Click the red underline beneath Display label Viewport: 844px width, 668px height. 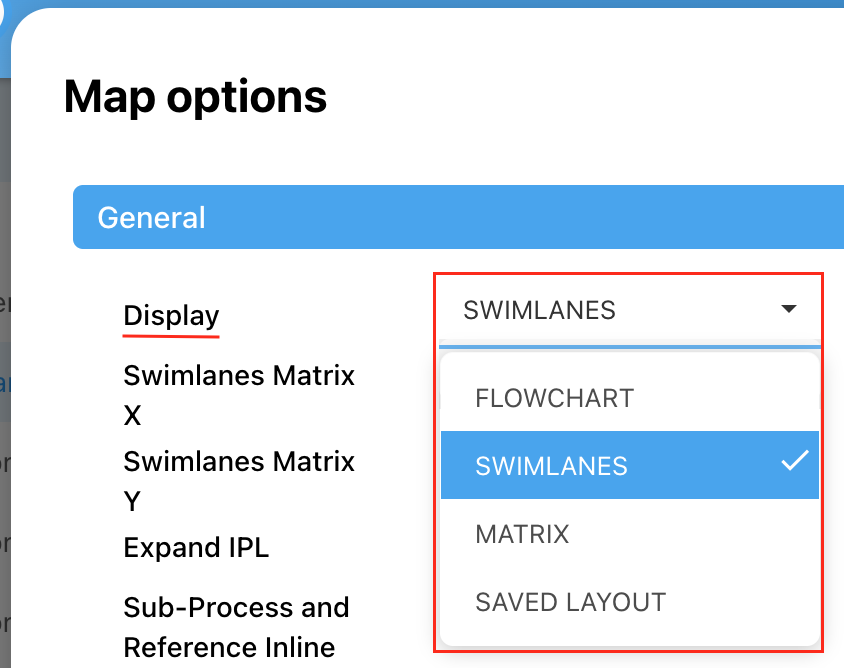pyautogui.click(x=171, y=336)
